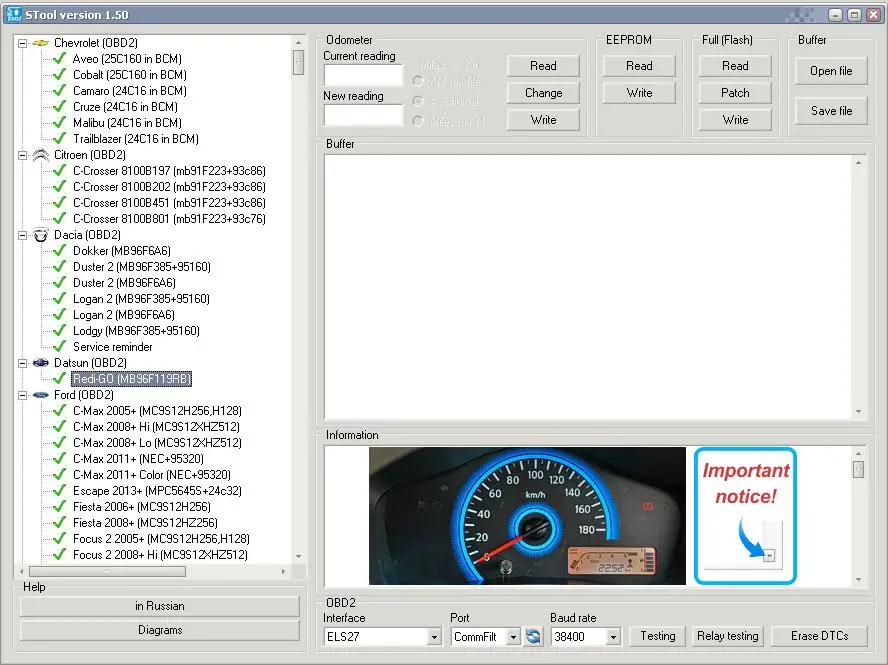Click the speedometer cluster image
This screenshot has width=888, height=665.
pyautogui.click(x=527, y=516)
